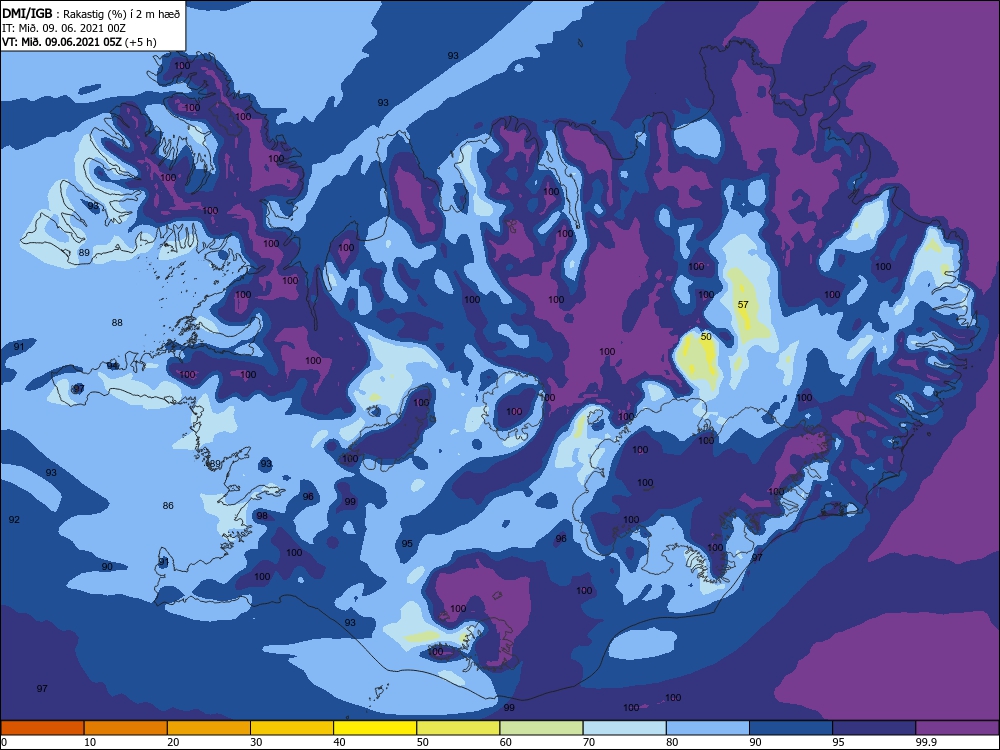Select the orange 10–20 legend color box

[126, 728]
